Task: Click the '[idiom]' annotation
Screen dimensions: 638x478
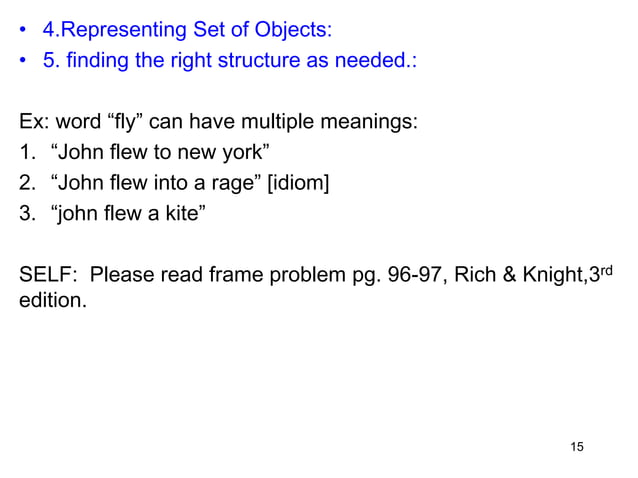Action: point(298,183)
